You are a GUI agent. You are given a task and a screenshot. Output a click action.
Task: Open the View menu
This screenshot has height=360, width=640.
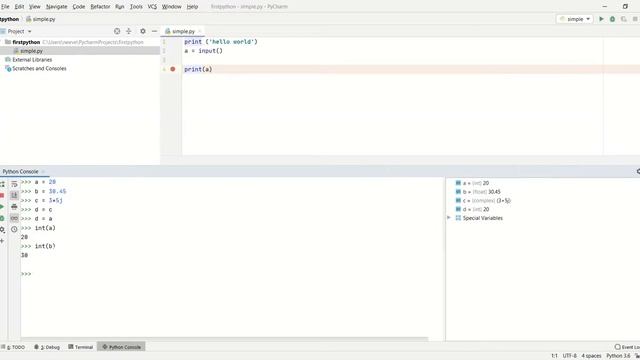coord(35,7)
